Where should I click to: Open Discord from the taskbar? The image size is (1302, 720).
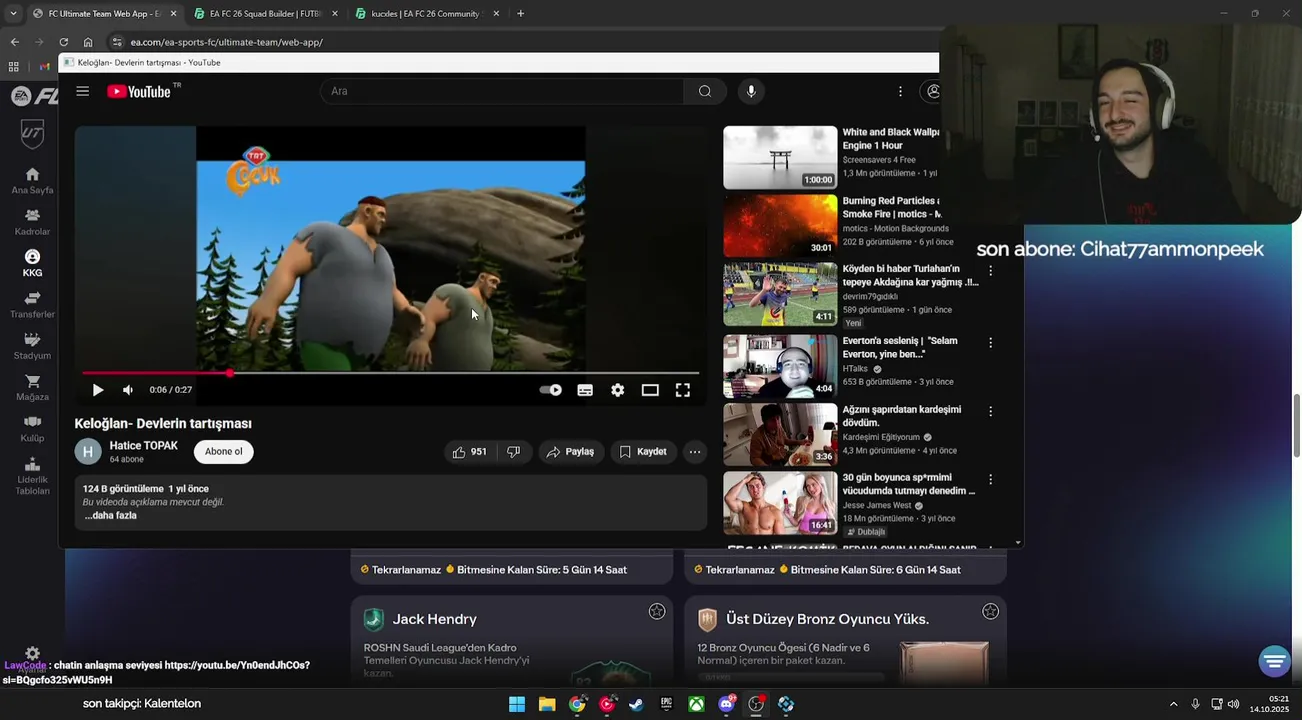pos(726,704)
